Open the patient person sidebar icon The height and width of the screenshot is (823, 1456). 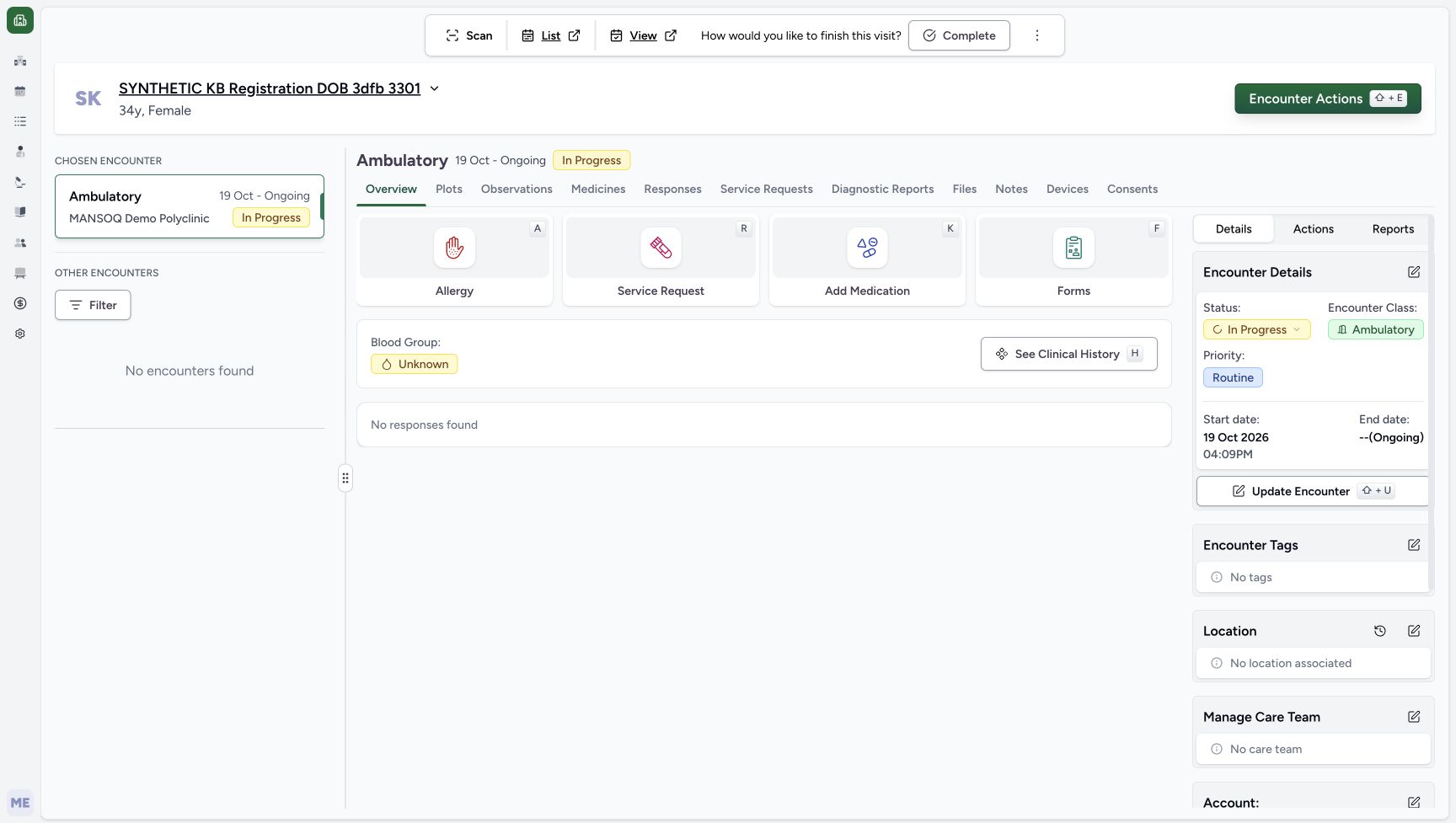[x=20, y=152]
